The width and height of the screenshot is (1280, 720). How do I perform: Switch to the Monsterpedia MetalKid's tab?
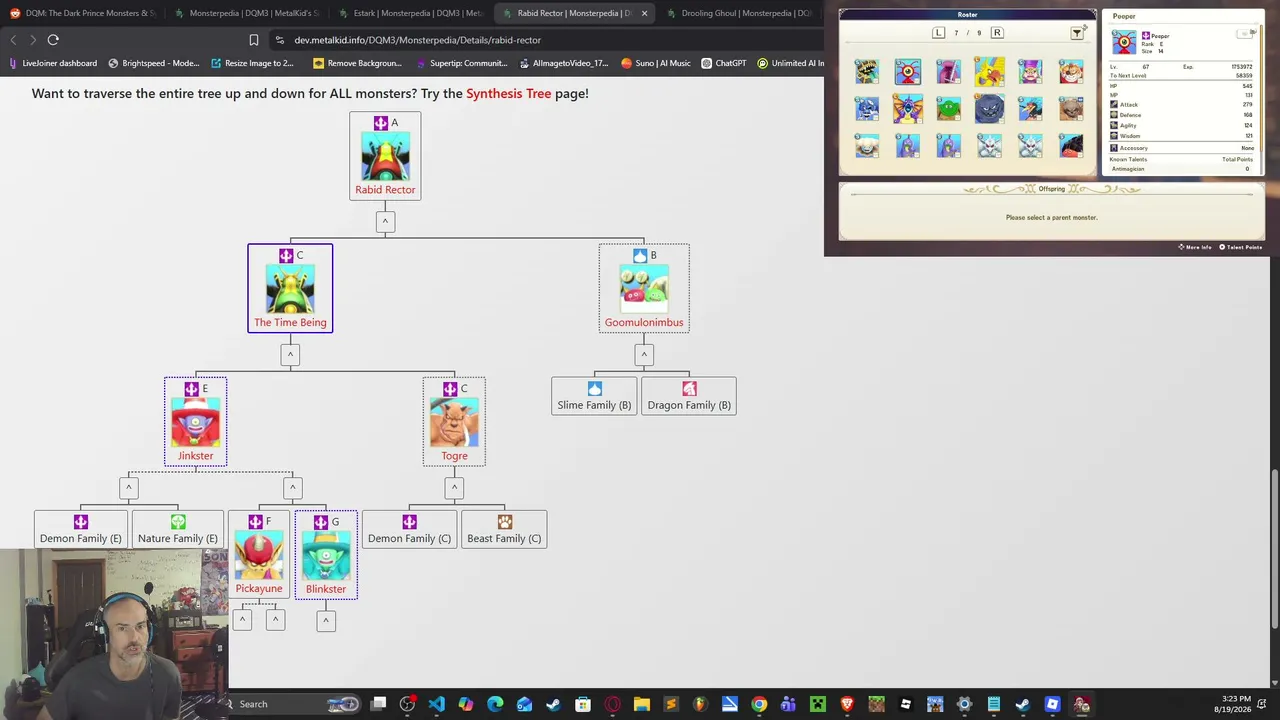pos(245,13)
